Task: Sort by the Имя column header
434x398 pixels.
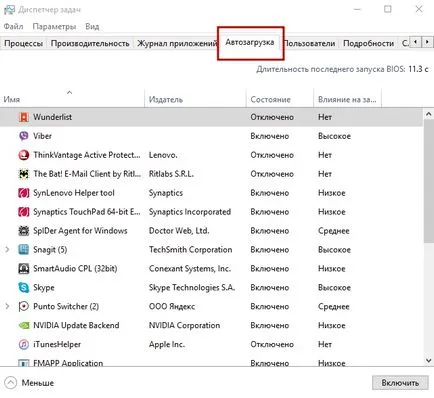Action: (72, 99)
